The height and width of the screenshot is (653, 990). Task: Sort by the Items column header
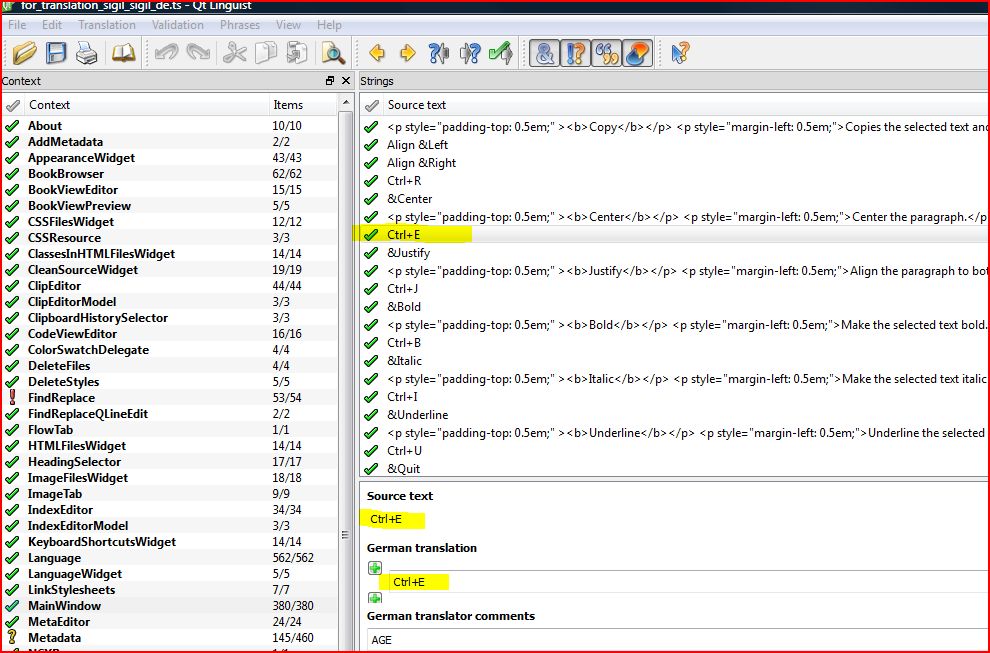point(303,105)
